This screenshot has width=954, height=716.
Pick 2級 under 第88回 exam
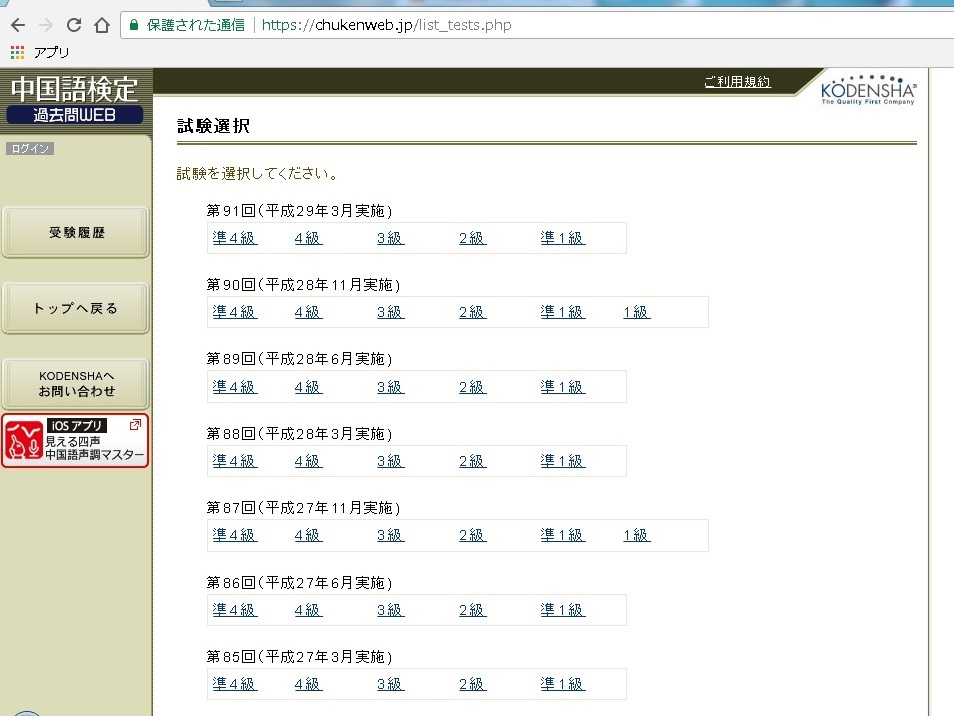472,461
